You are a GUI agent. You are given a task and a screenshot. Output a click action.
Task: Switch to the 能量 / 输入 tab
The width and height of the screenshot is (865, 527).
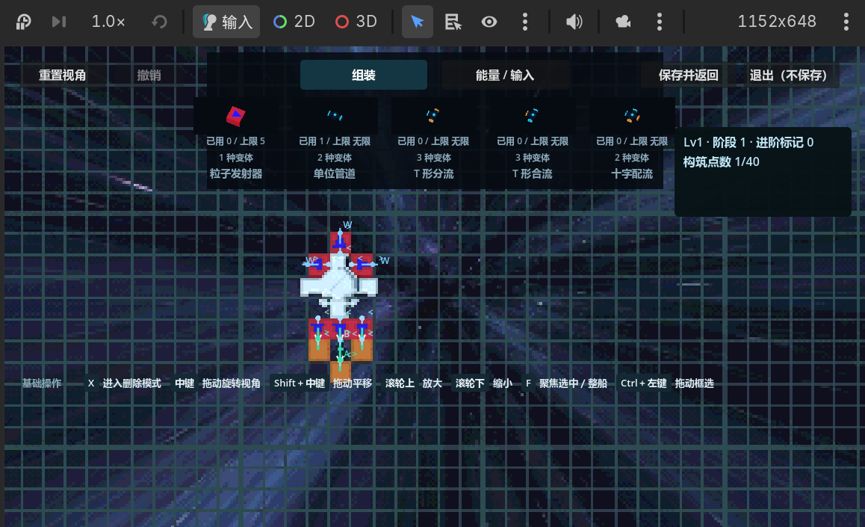(x=505, y=75)
